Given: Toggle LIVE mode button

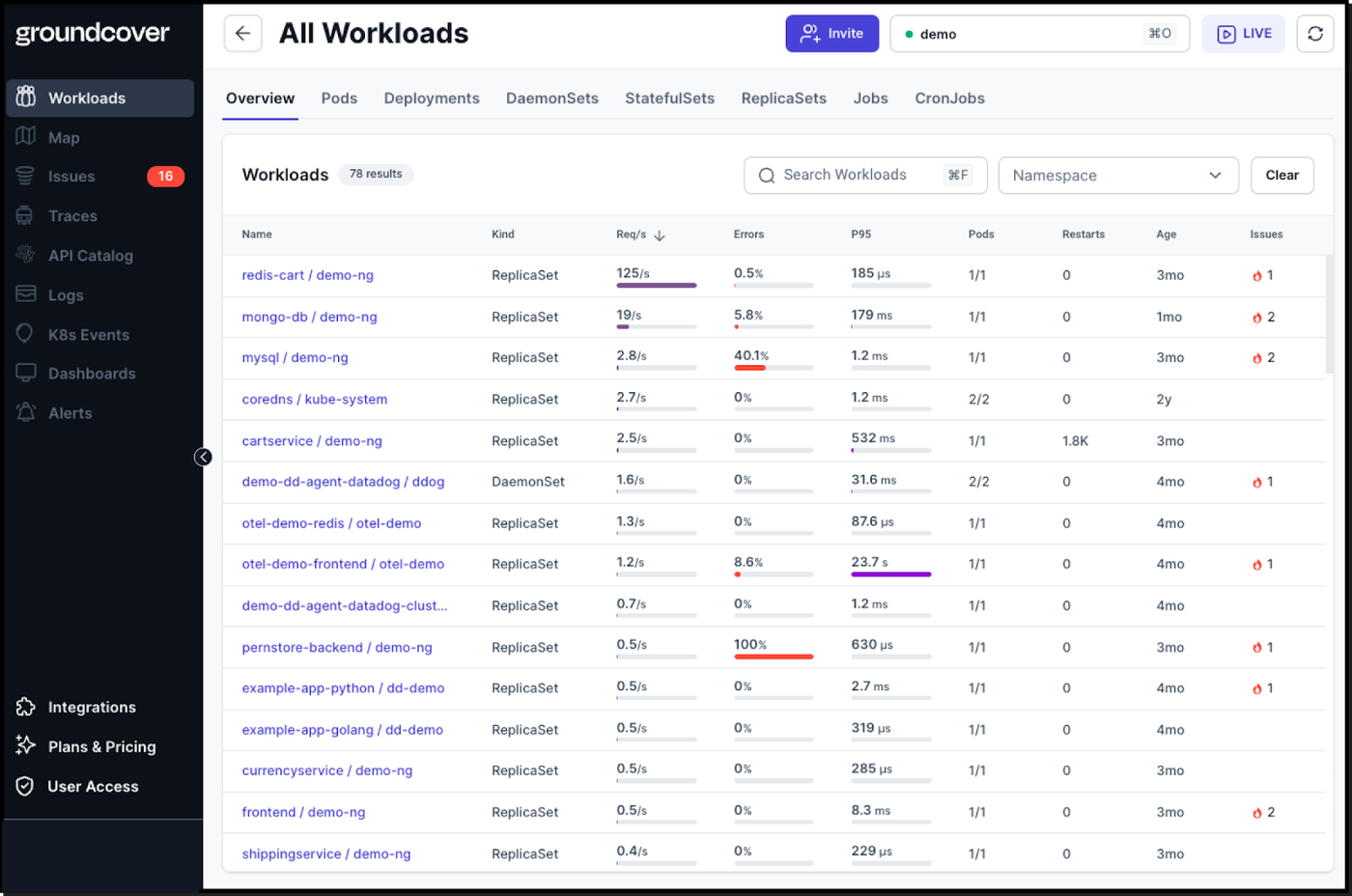Looking at the screenshot, I should tap(1243, 34).
